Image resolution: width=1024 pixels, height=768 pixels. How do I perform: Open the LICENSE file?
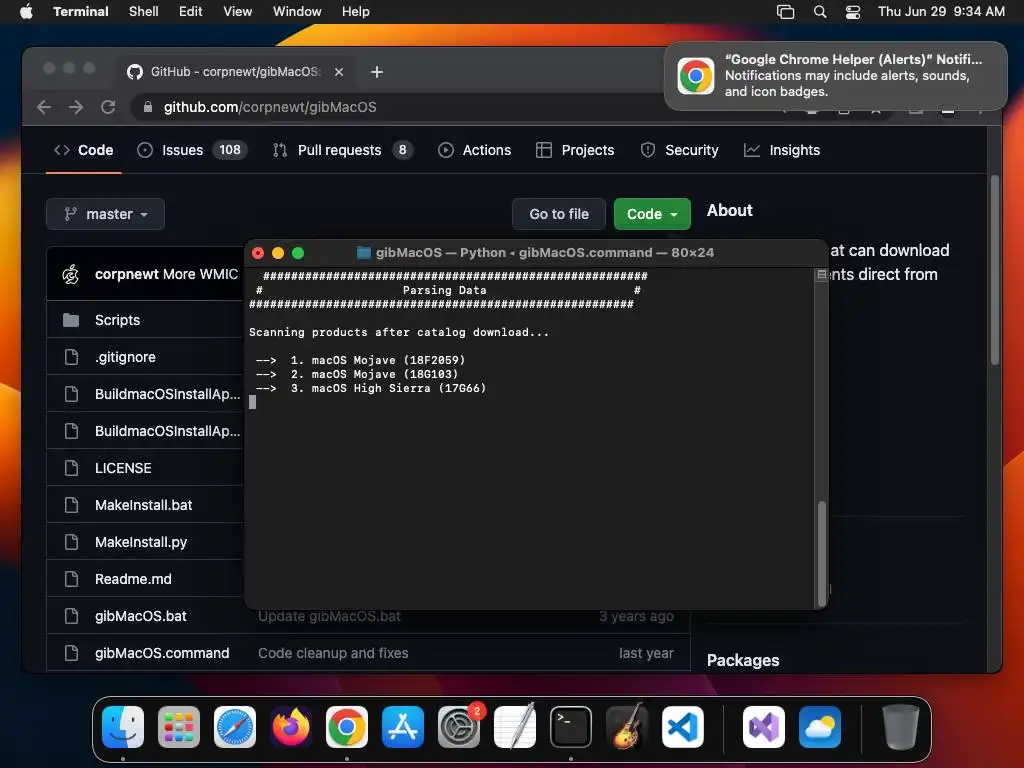coord(123,468)
